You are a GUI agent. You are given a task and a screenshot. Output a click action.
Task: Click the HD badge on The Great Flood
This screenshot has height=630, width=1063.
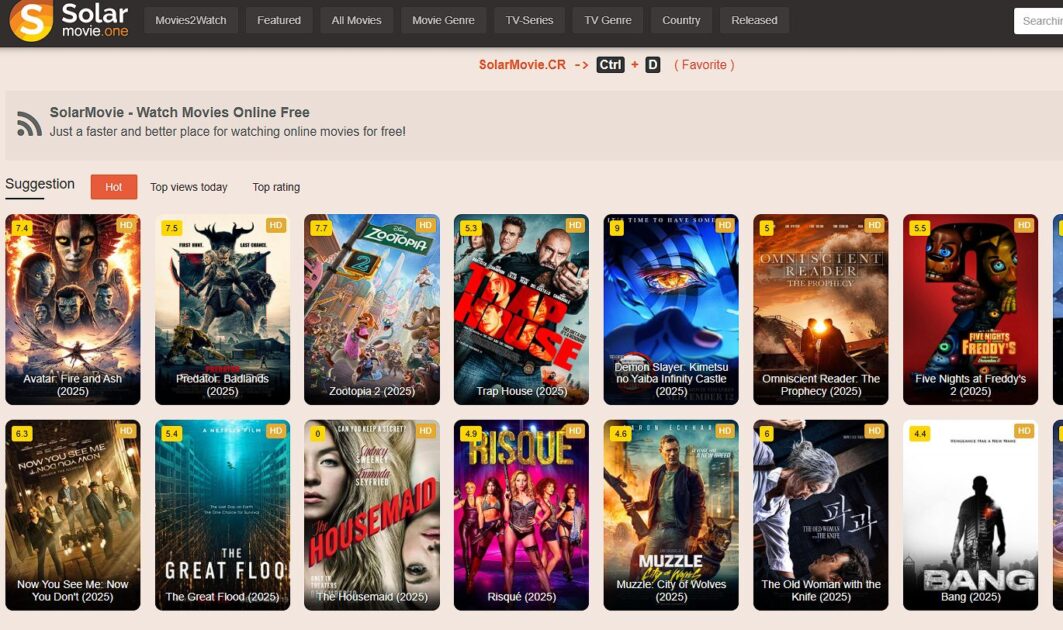tap(275, 431)
